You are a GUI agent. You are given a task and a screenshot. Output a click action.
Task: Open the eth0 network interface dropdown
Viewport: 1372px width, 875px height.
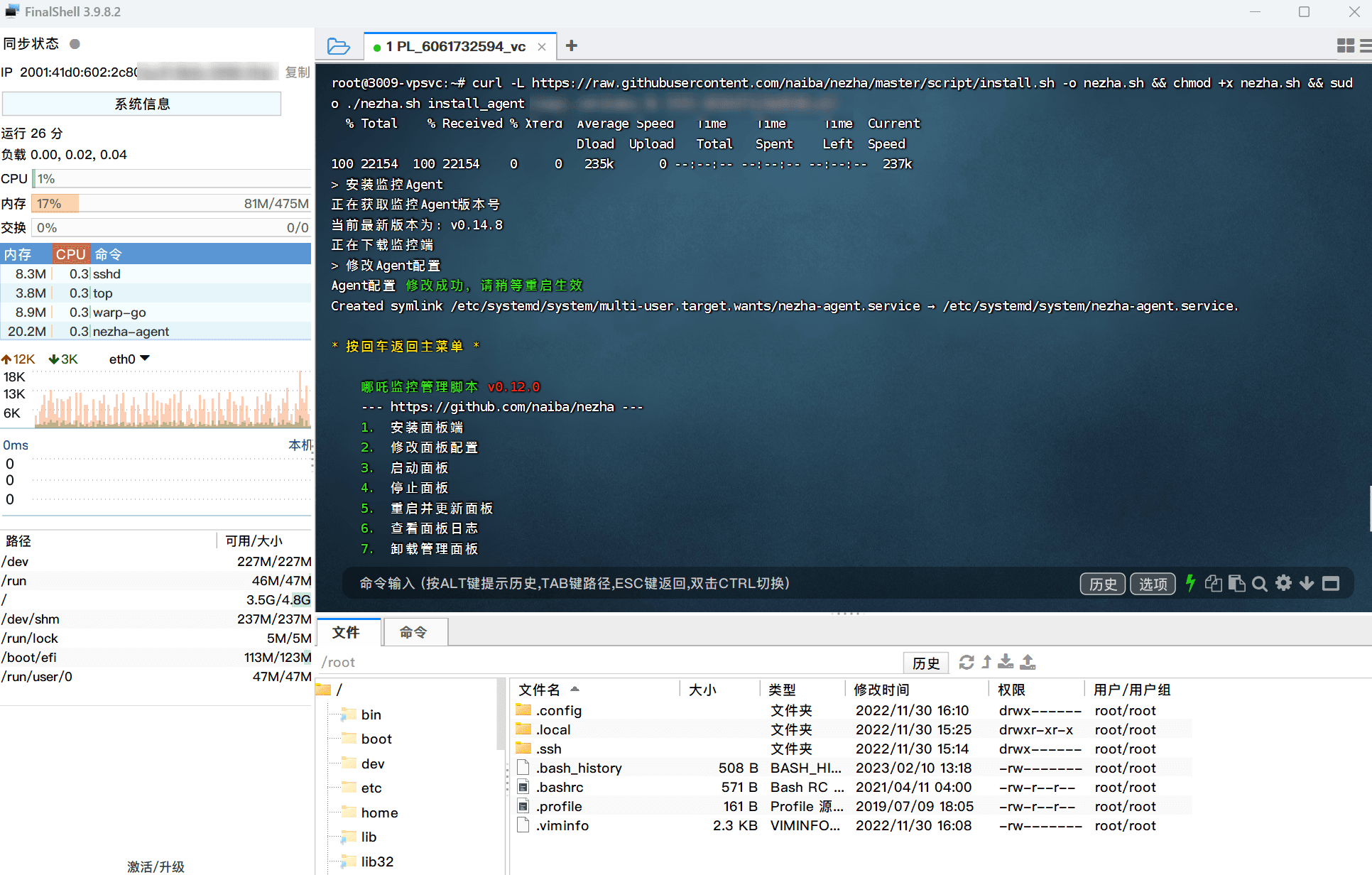pos(129,359)
